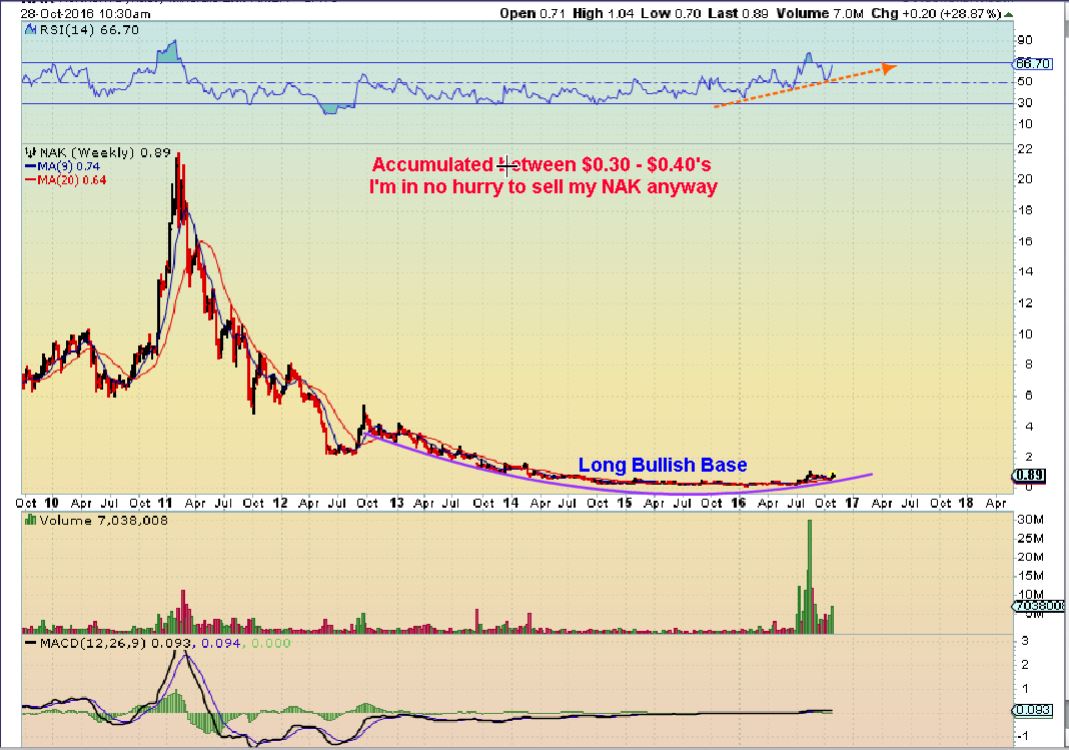Click the 25M label on the volume axis
The image size is (1069, 750).
(x=1030, y=539)
